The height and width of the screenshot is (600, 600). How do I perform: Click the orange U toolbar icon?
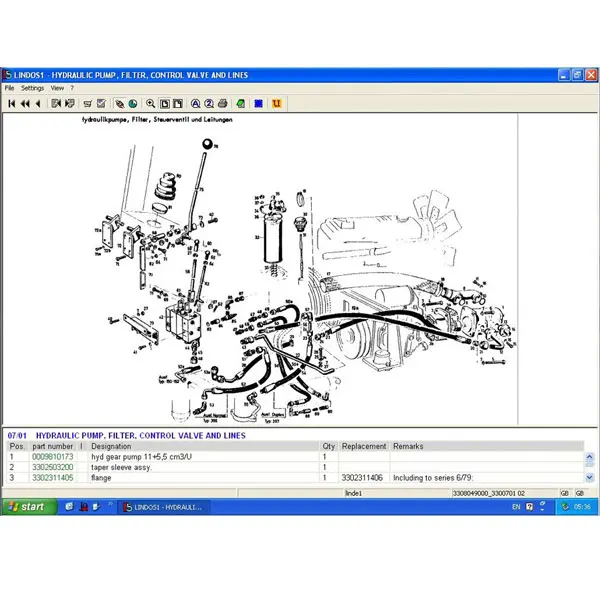point(276,104)
